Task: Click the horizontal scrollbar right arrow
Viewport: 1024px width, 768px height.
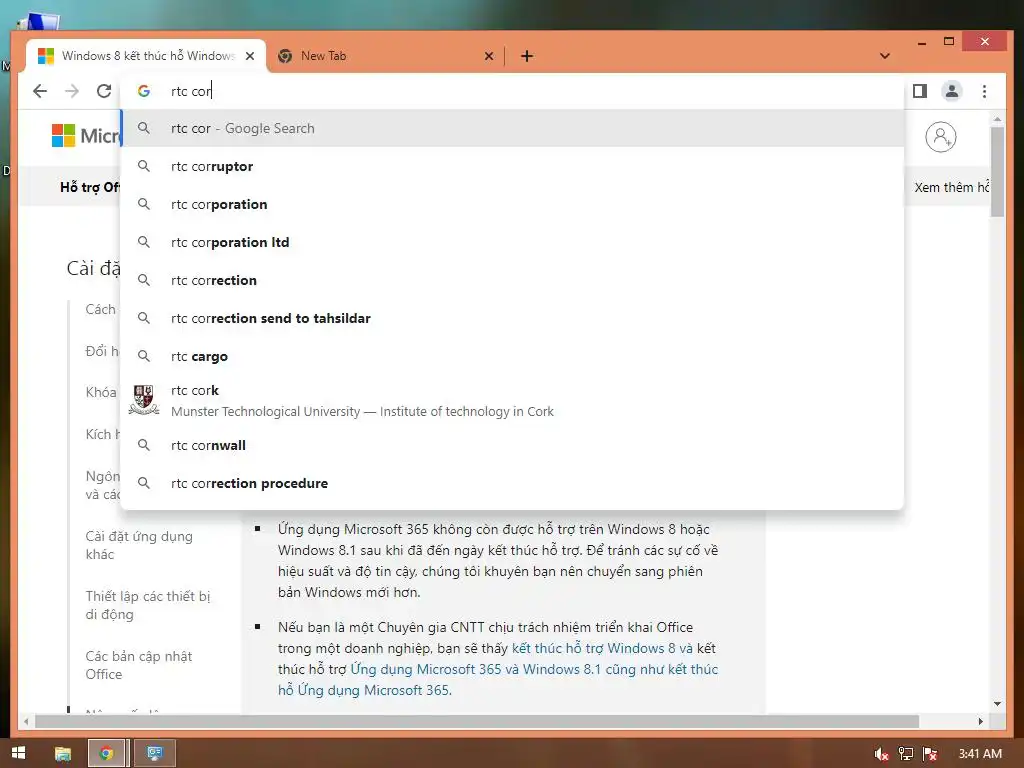Action: [981, 722]
